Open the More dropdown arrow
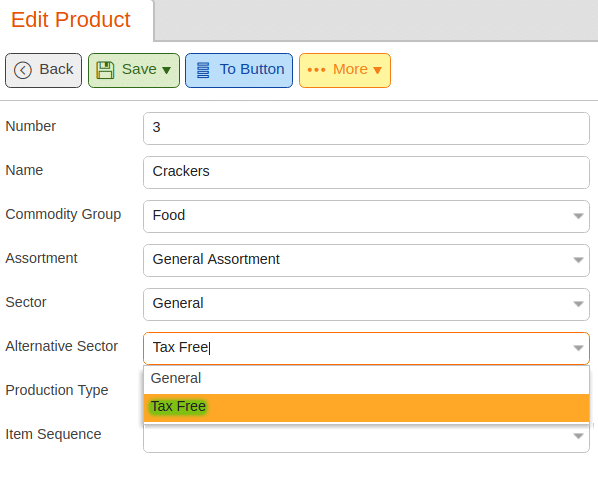 coord(377,71)
